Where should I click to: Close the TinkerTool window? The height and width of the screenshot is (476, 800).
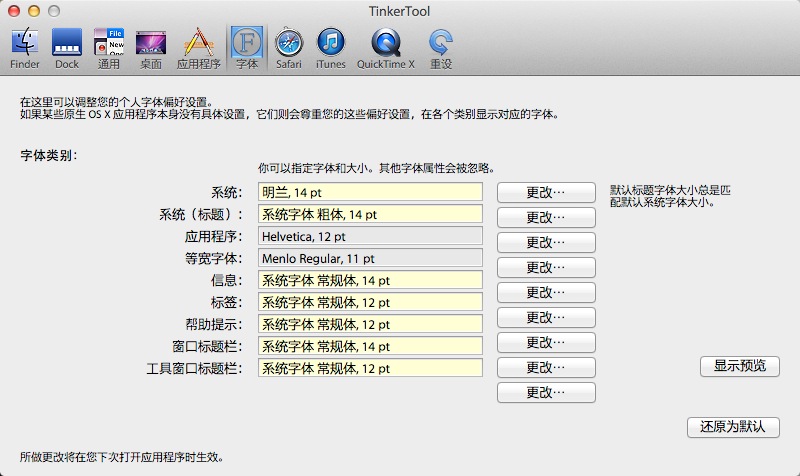point(14,11)
